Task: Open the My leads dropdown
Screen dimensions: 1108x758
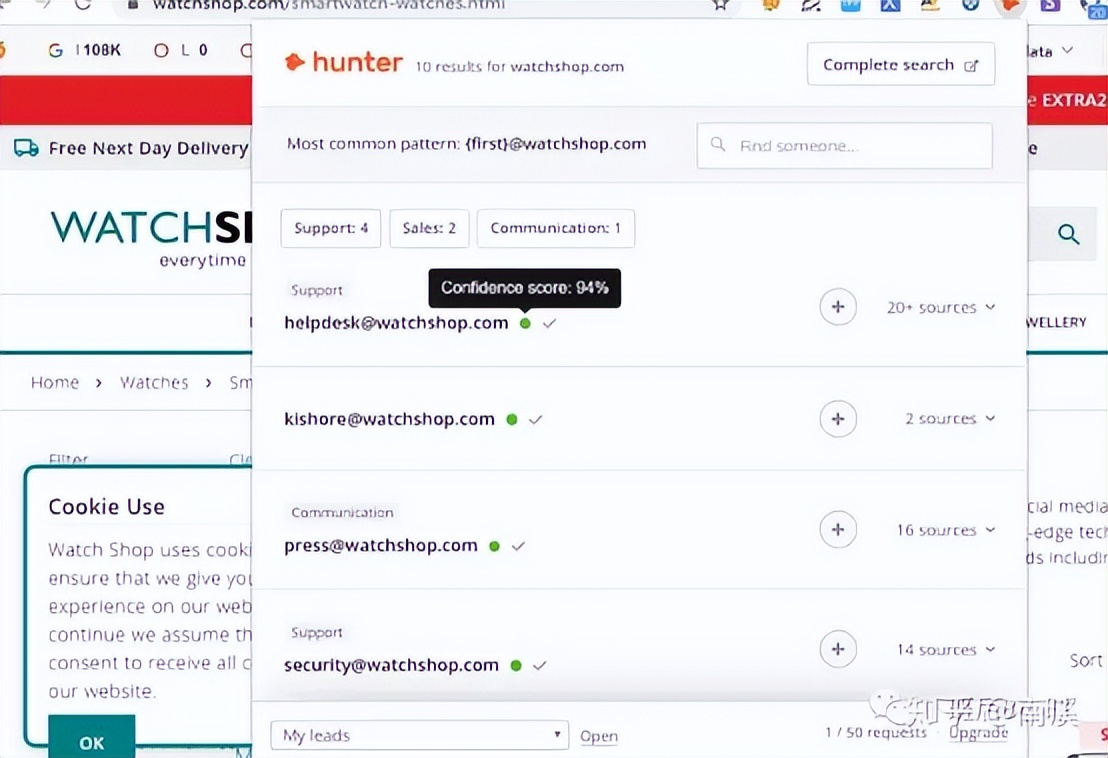Action: [420, 735]
